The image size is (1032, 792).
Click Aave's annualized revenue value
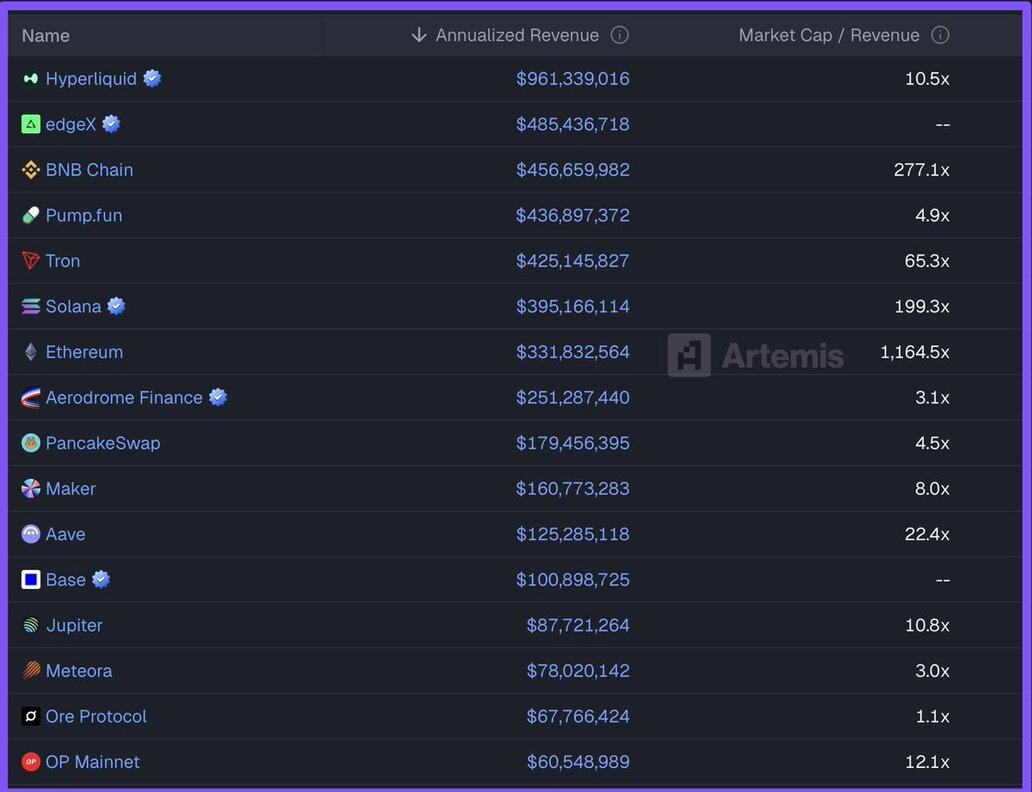(572, 534)
